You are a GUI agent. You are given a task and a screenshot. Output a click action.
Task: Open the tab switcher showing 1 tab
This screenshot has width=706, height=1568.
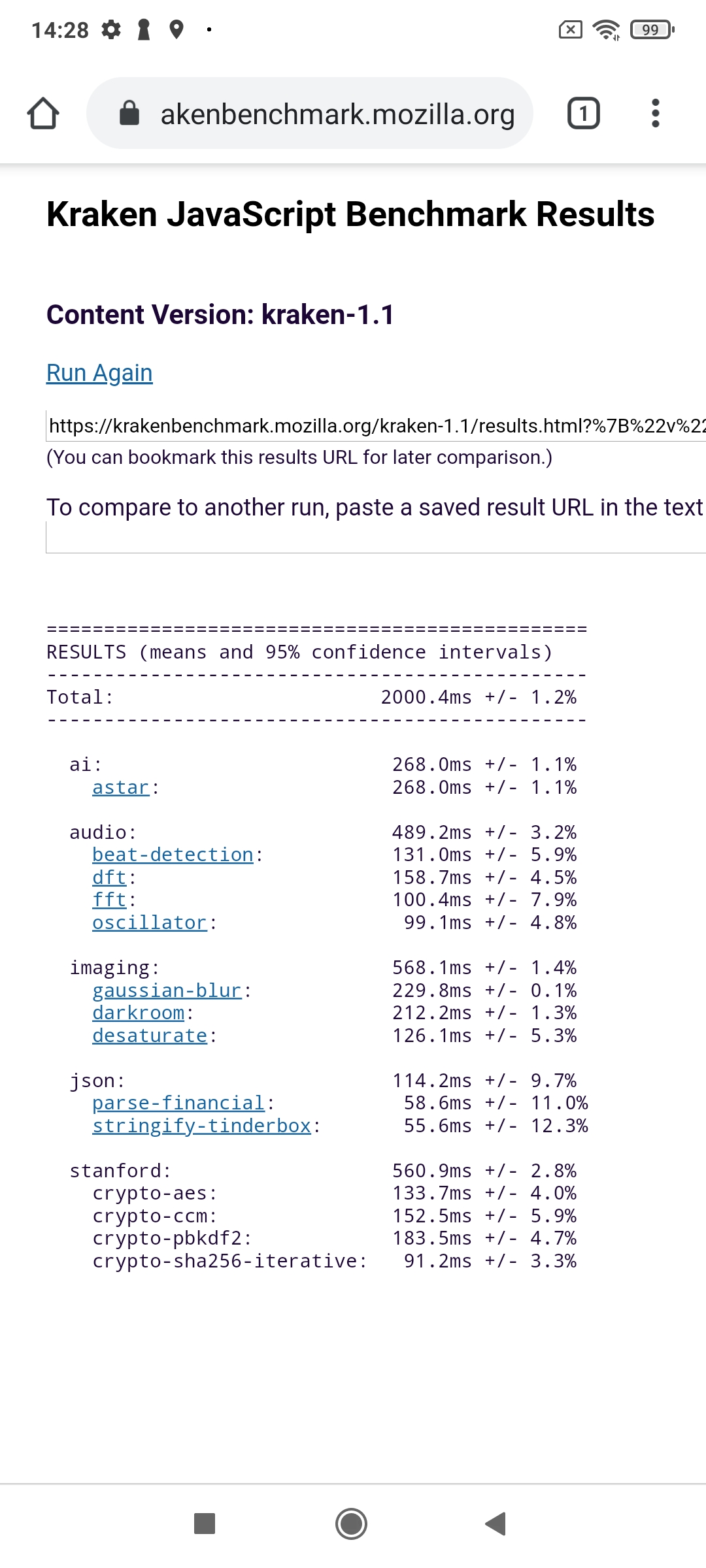(583, 114)
